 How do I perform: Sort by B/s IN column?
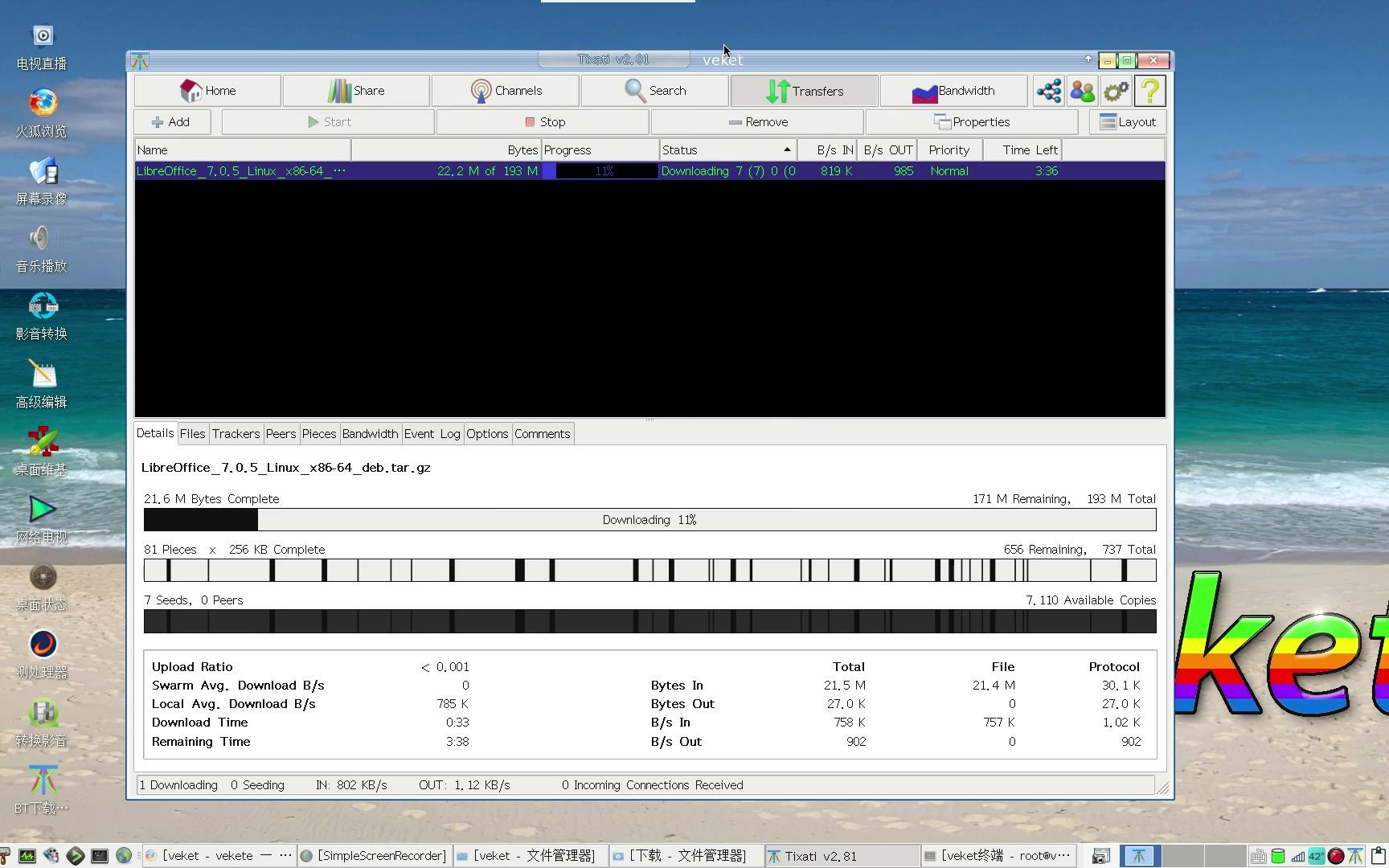point(827,149)
